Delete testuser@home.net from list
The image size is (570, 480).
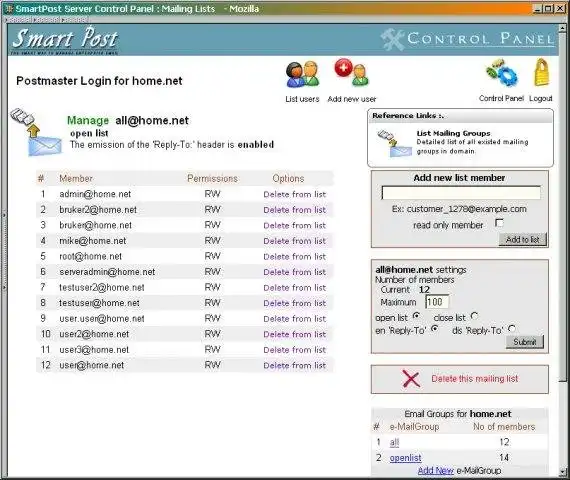295,303
